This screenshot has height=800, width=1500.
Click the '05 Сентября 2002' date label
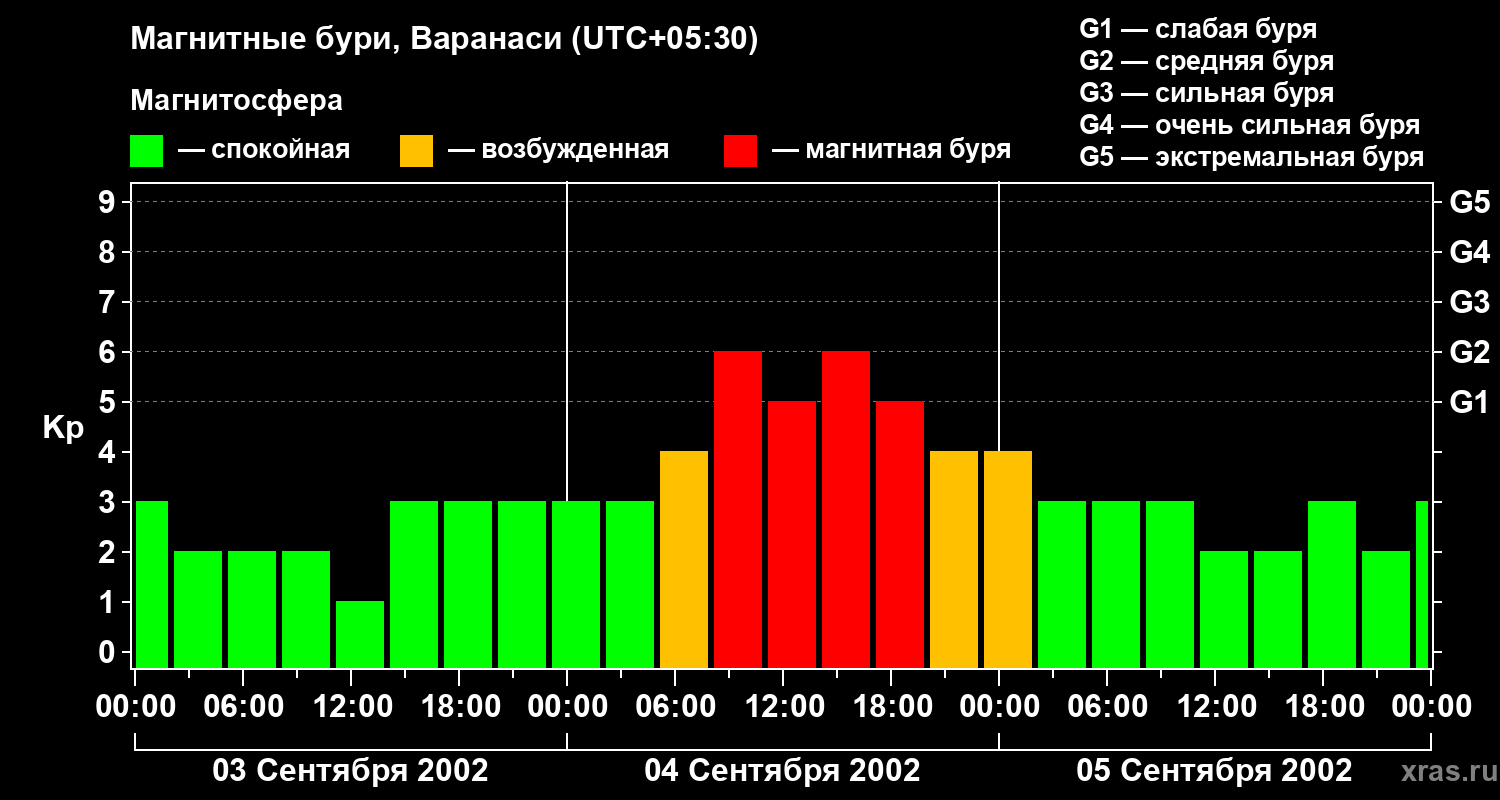point(1214,771)
